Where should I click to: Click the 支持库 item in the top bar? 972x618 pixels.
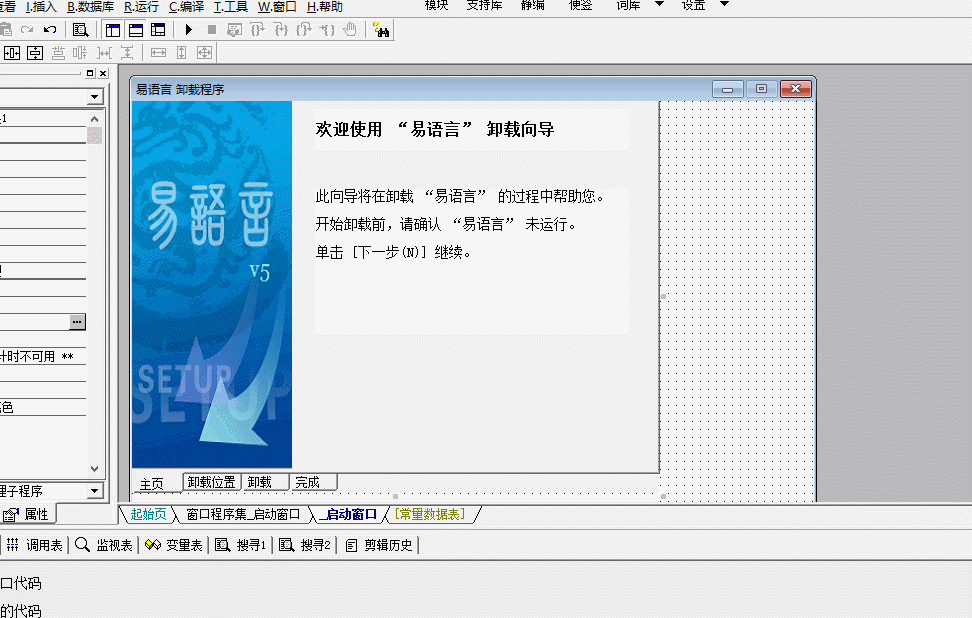[x=484, y=5]
